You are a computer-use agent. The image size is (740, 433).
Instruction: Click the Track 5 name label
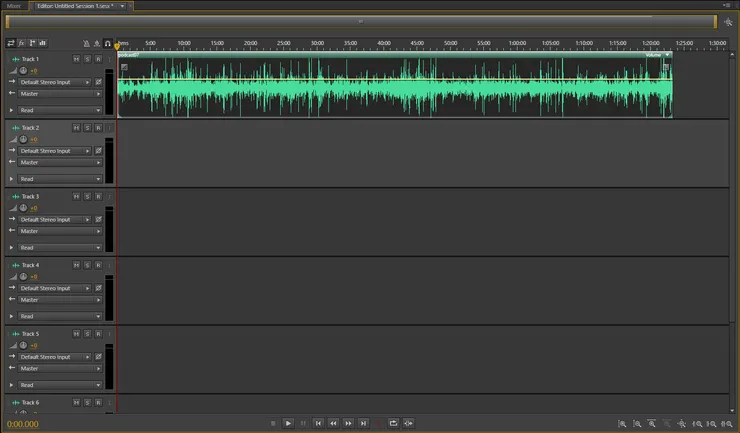pyautogui.click(x=30, y=334)
